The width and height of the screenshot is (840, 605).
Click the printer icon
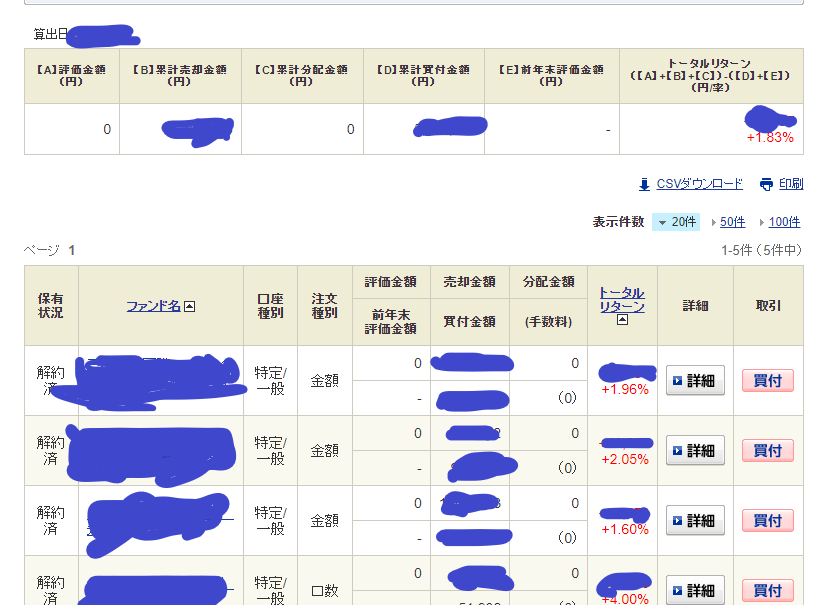[x=767, y=184]
